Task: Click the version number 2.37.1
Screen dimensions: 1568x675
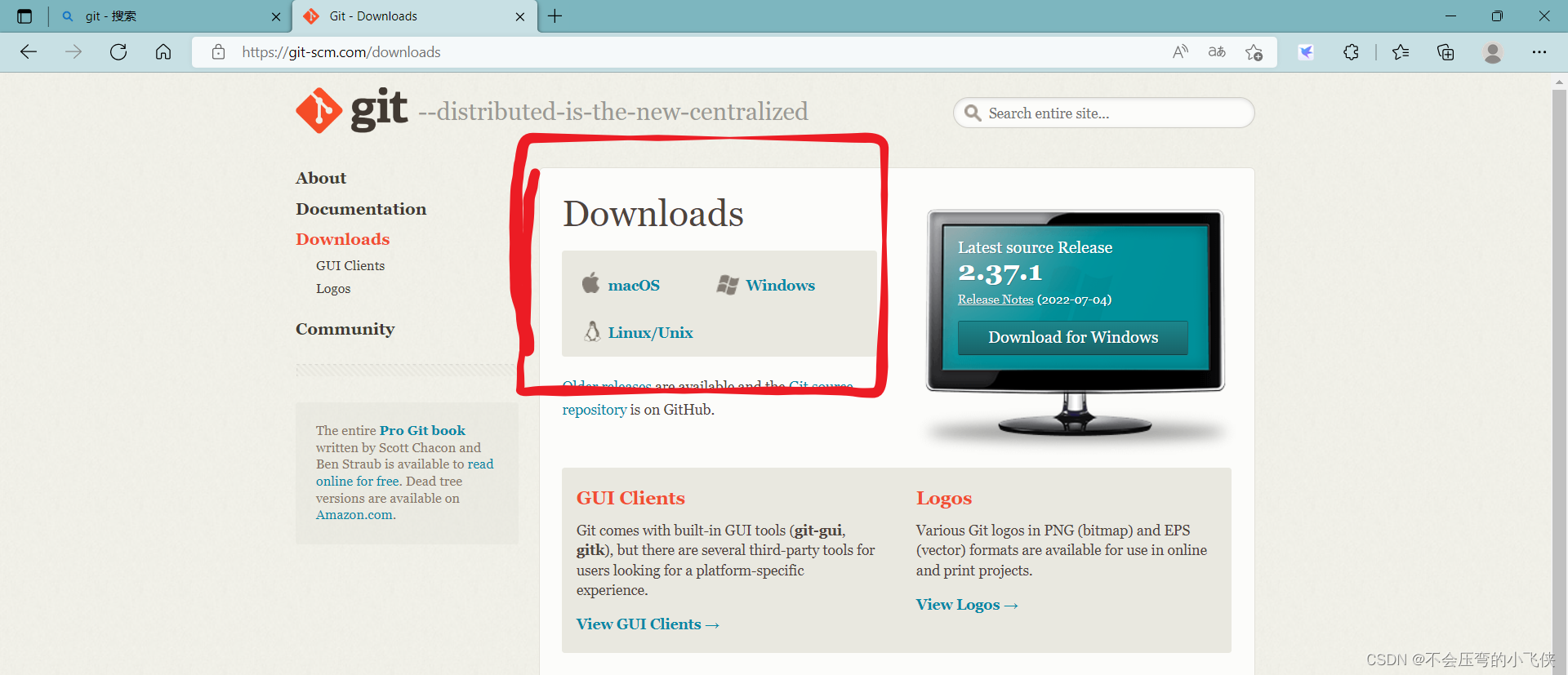Action: pyautogui.click(x=1000, y=273)
